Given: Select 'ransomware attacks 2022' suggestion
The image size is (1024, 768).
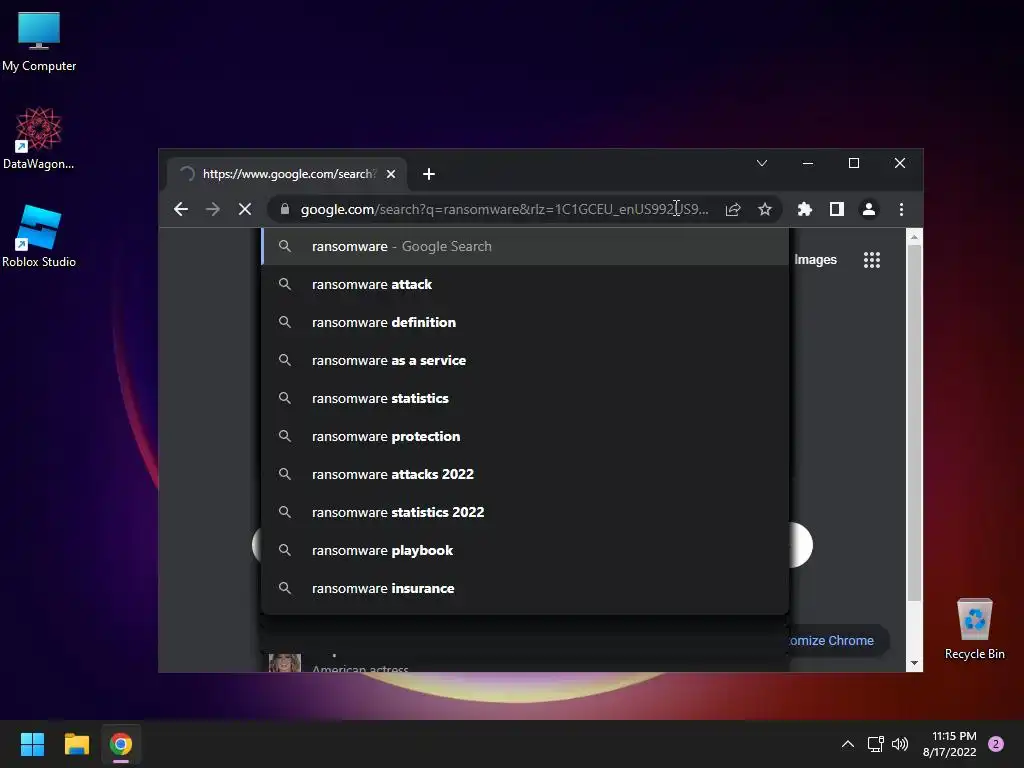Looking at the screenshot, I should (525, 474).
